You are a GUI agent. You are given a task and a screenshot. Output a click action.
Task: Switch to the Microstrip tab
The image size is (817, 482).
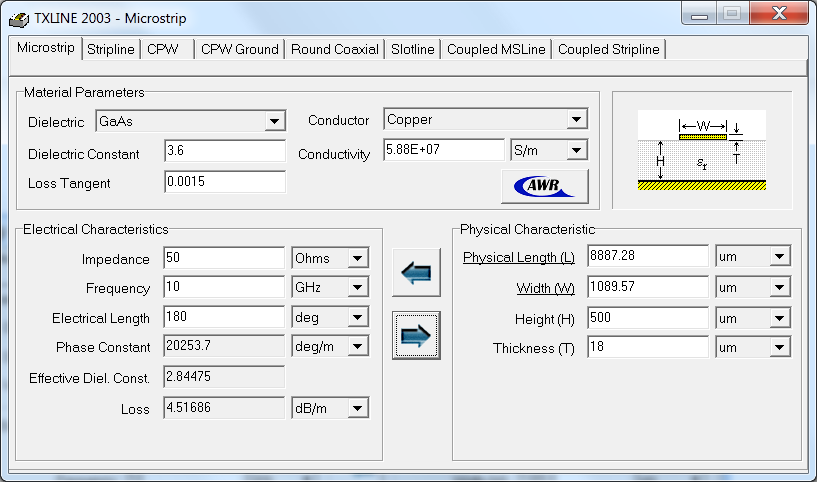point(45,48)
